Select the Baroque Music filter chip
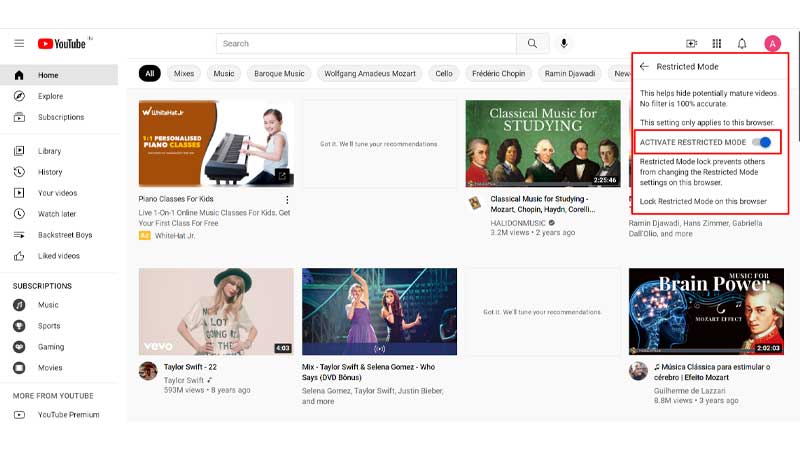Screen dimensions: 800x450 (279, 73)
